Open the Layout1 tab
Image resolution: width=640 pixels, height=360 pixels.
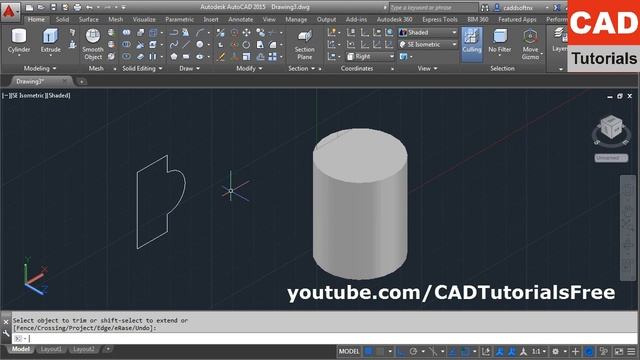pos(51,349)
